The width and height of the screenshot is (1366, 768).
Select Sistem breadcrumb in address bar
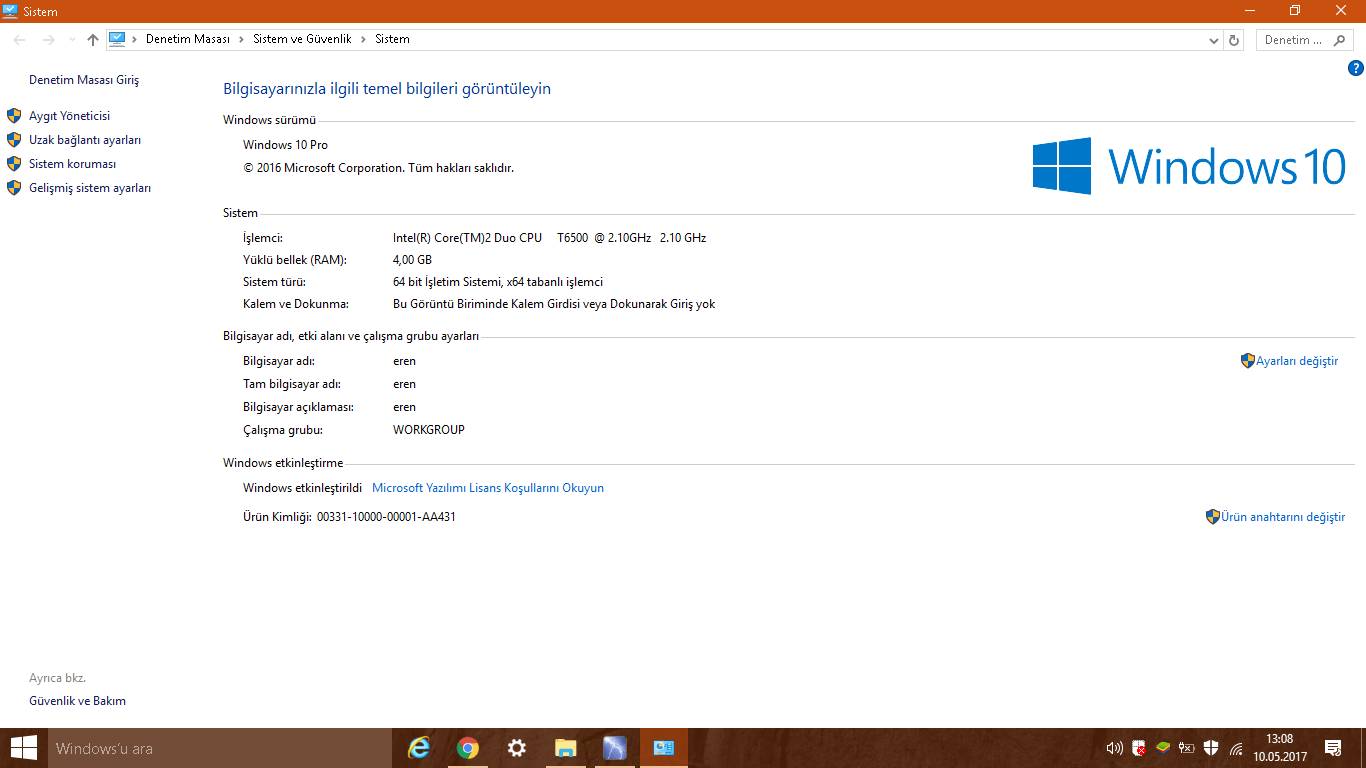tap(392, 39)
